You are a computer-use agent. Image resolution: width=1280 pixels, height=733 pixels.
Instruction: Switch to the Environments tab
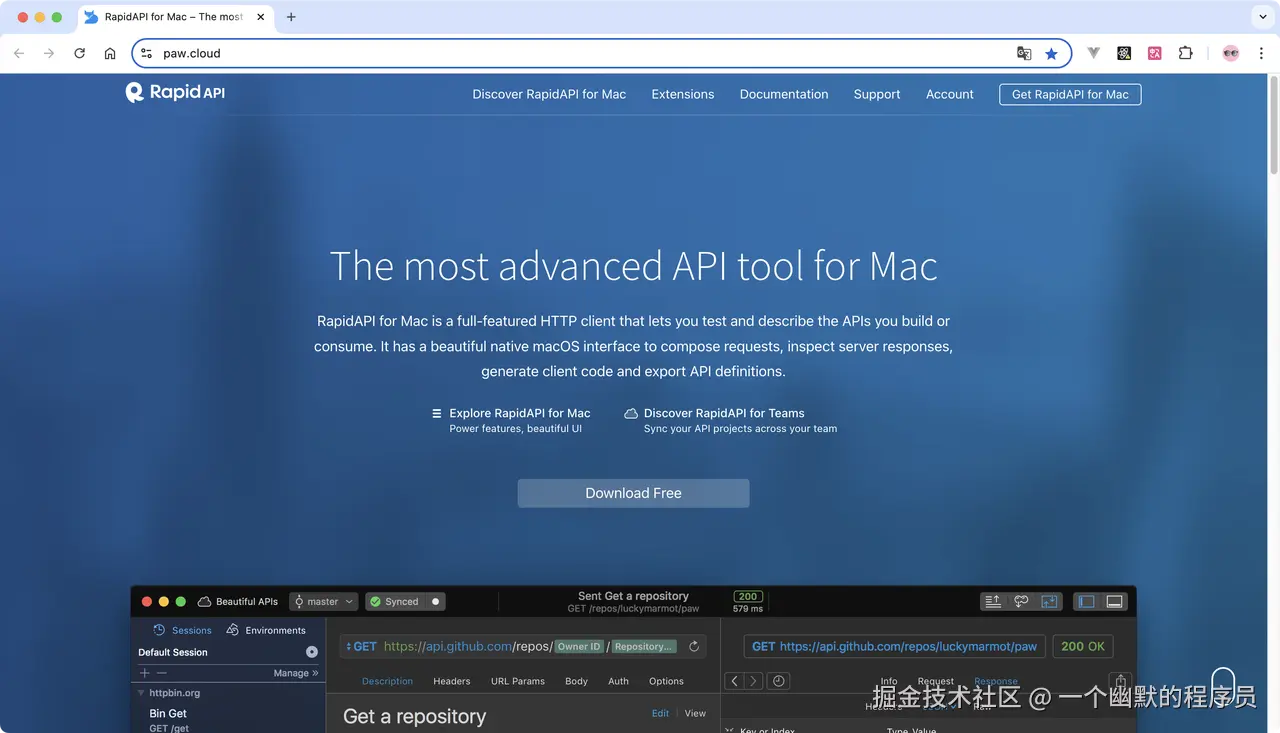tap(266, 630)
